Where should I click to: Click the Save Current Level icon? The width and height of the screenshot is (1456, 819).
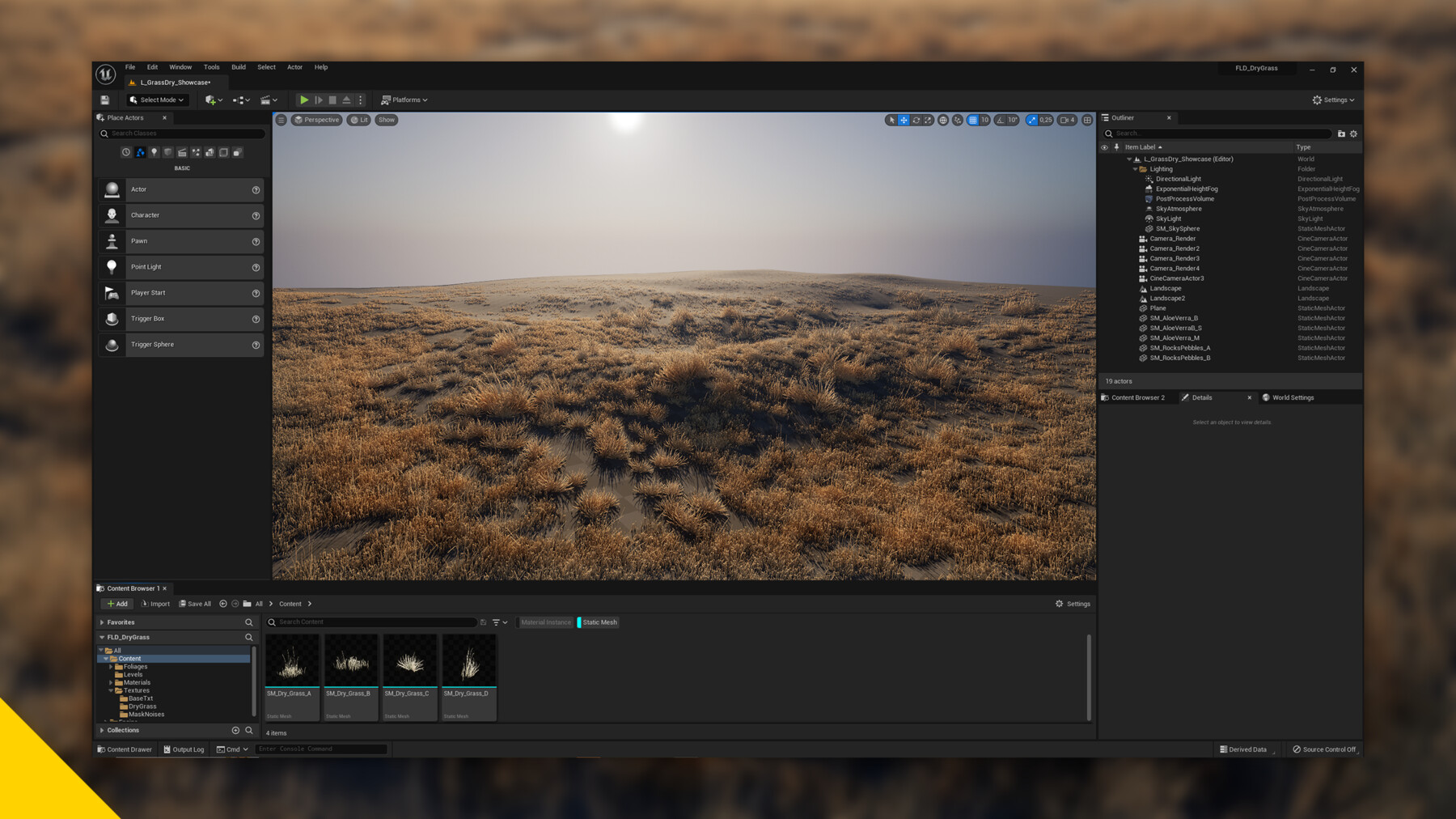pyautogui.click(x=105, y=100)
